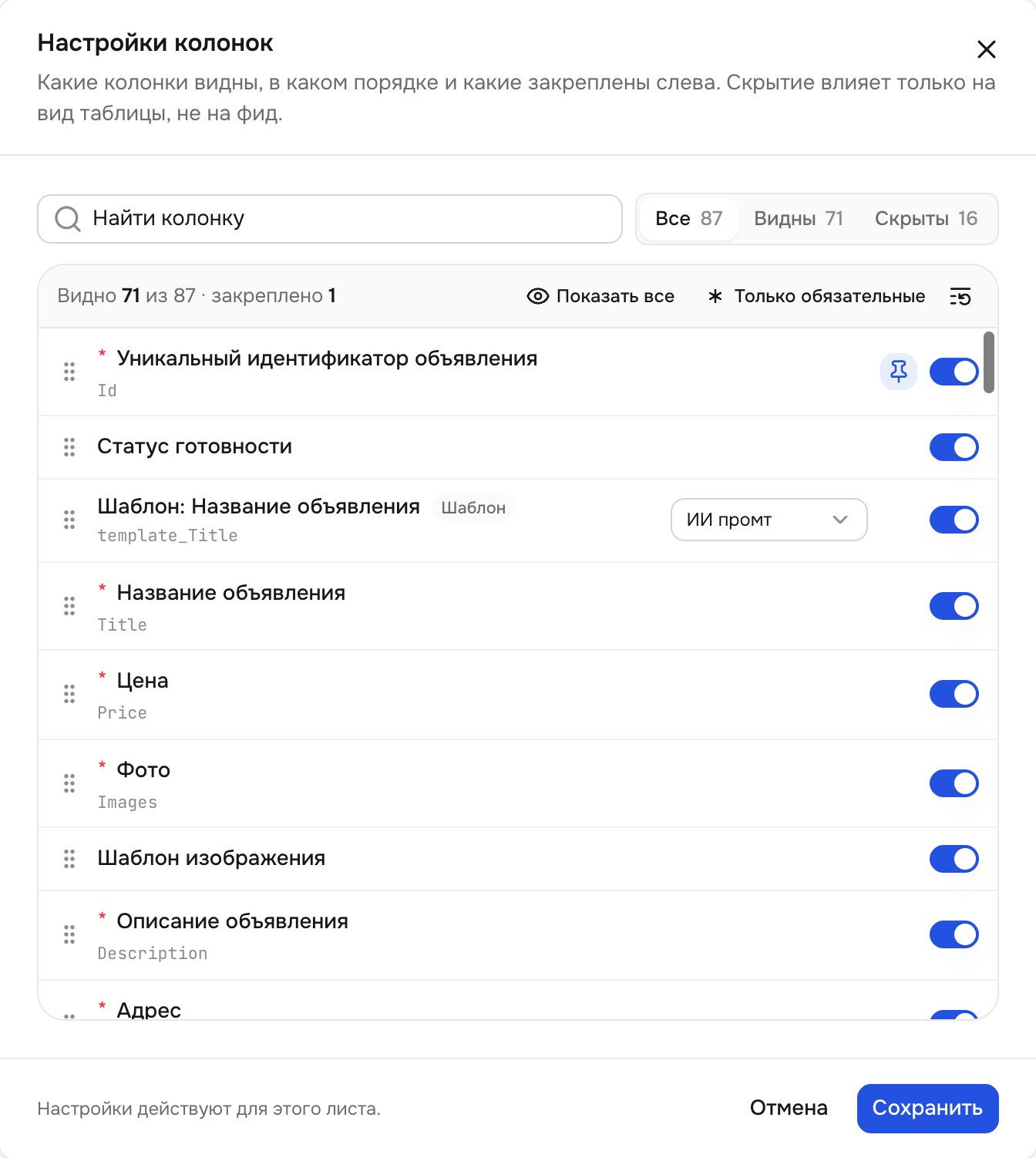Focus the Найти колонку search field

330,219
